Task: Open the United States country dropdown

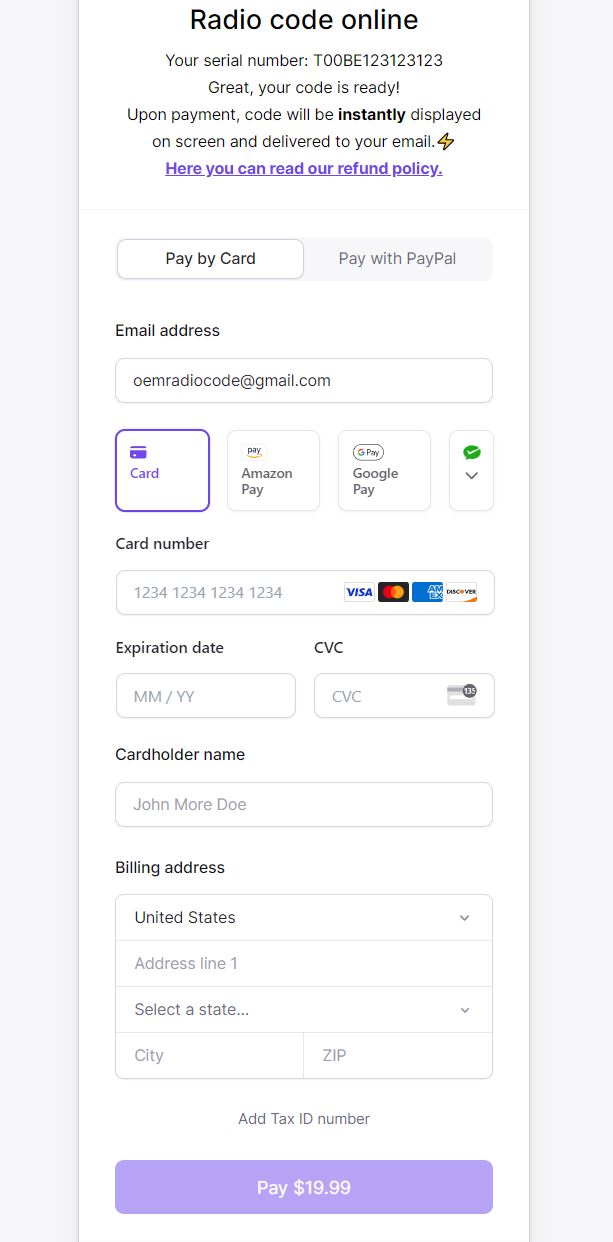Action: click(x=303, y=917)
